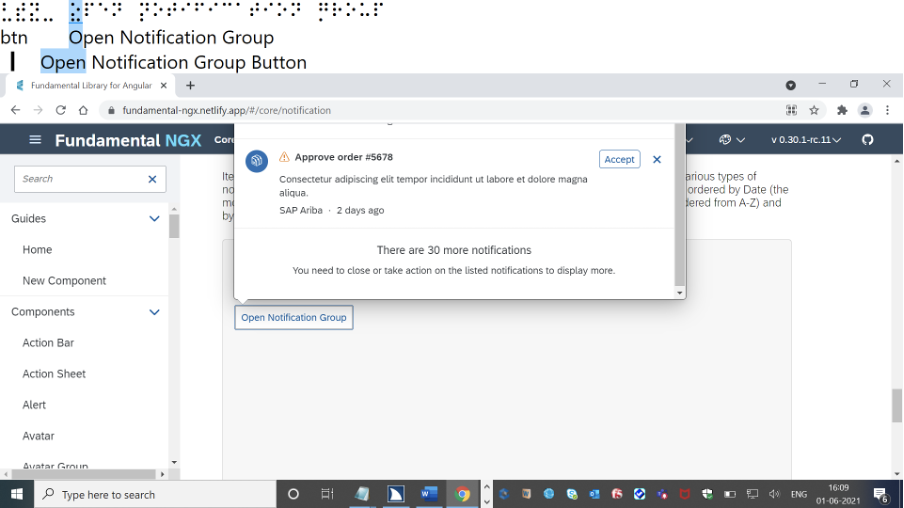Click the Chrome media control circle icon
904x508 pixels.
coord(790,85)
